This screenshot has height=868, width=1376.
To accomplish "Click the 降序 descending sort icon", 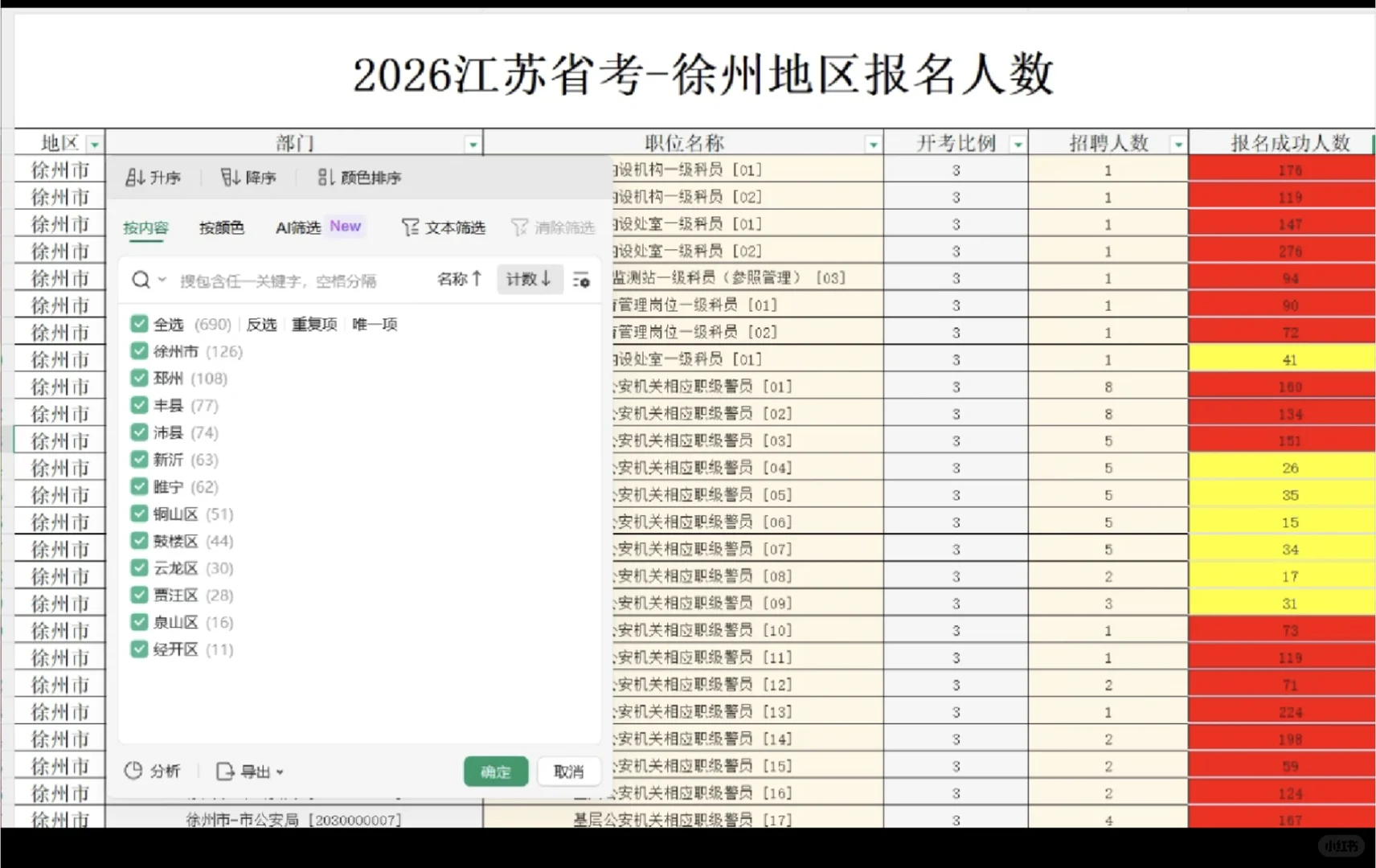I will point(229,178).
